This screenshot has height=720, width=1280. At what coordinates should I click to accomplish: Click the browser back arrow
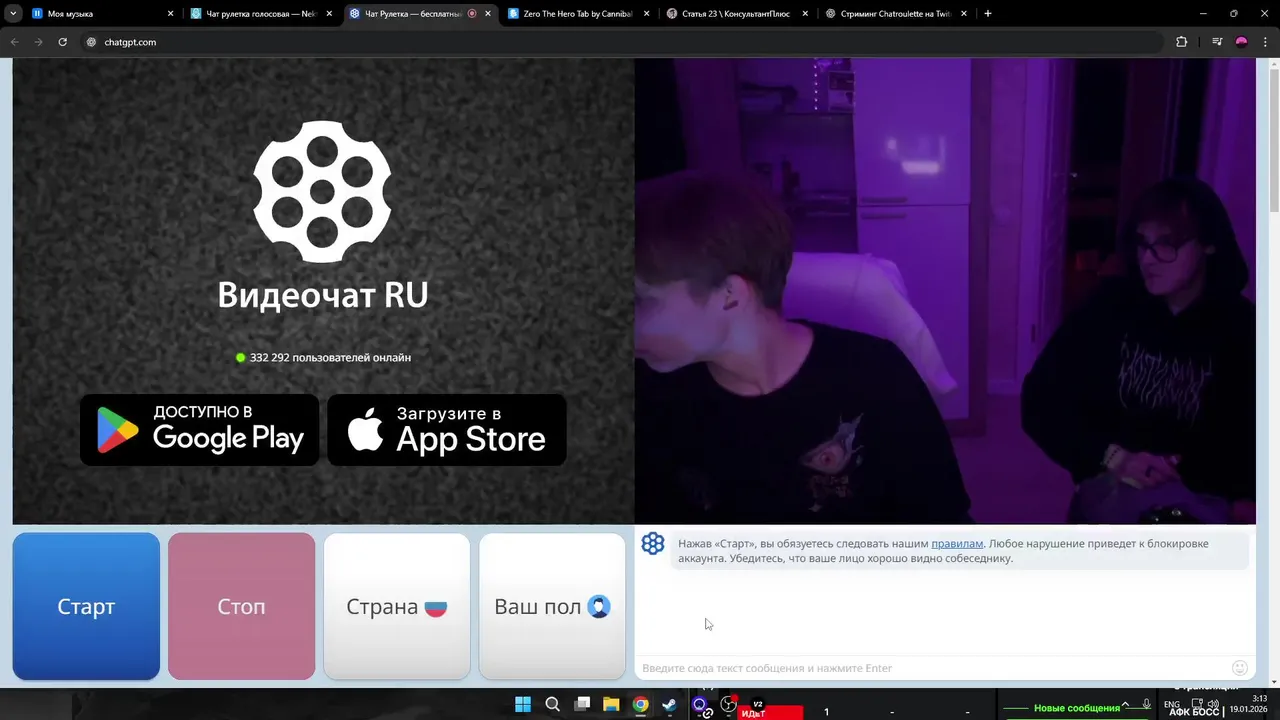[15, 42]
